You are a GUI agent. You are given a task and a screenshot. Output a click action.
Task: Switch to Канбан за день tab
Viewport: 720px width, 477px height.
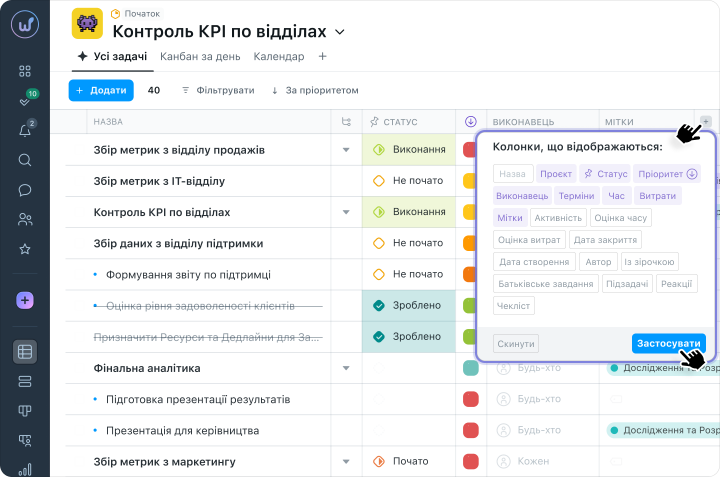pos(201,57)
